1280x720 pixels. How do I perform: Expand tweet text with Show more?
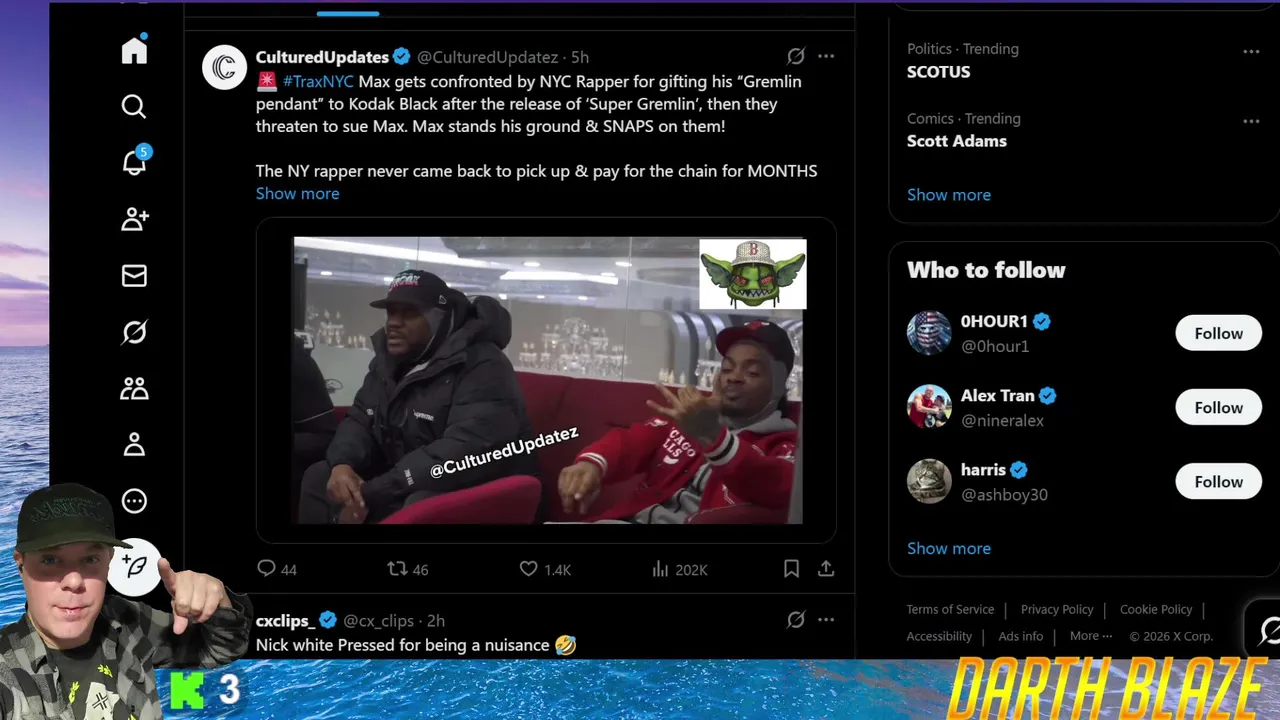coord(297,194)
